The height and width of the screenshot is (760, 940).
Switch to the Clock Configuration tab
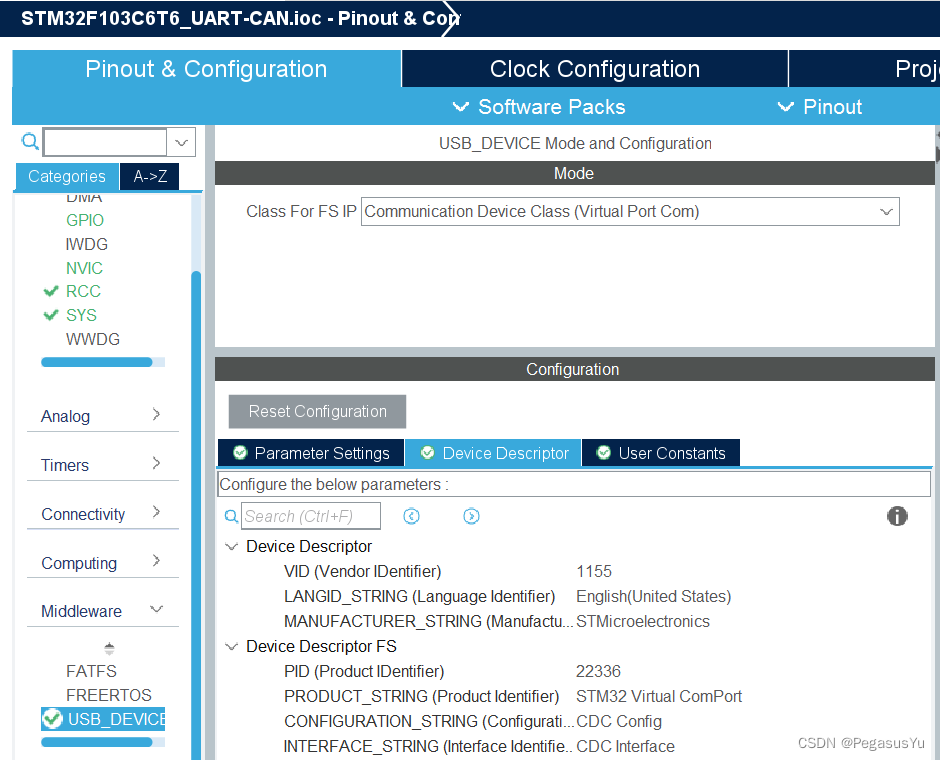[x=594, y=68]
